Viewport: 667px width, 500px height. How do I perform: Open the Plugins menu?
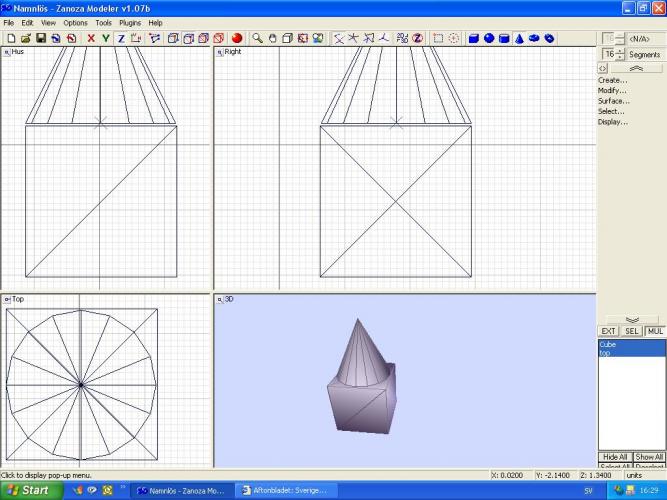130,22
